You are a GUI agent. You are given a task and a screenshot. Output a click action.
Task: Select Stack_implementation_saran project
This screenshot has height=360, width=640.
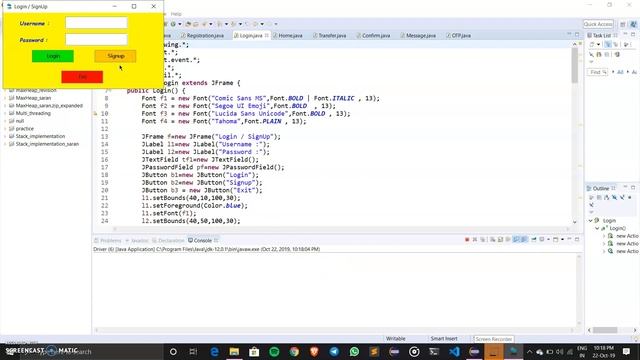pyautogui.click(x=47, y=144)
